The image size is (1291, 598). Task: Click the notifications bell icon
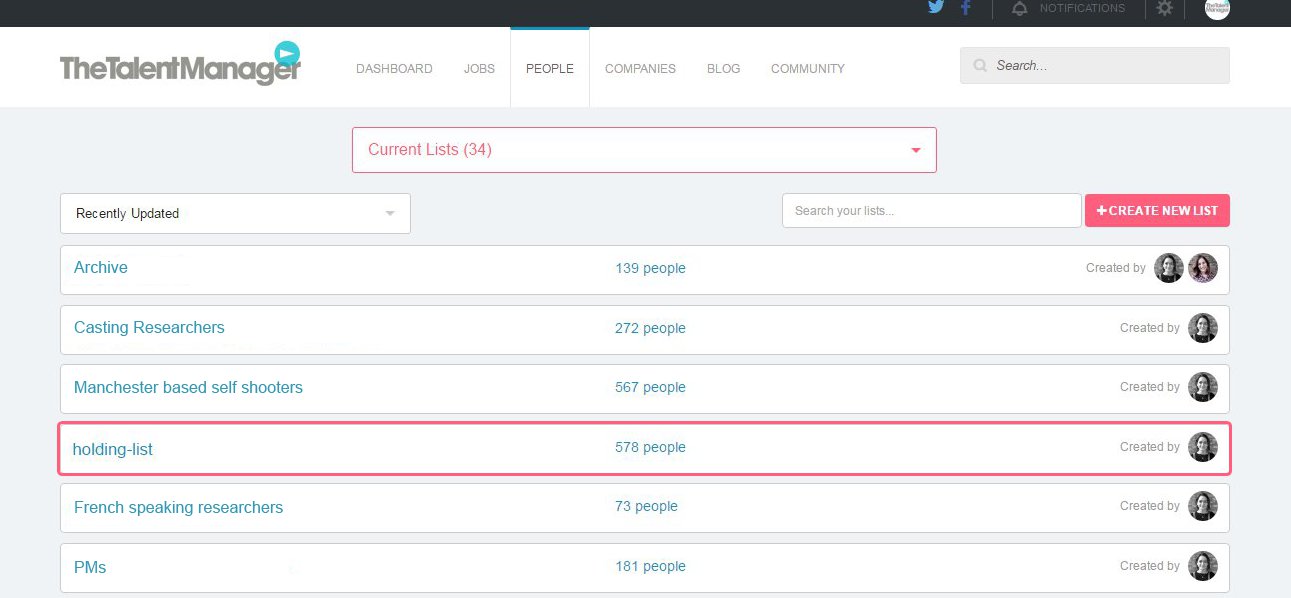(x=1019, y=8)
